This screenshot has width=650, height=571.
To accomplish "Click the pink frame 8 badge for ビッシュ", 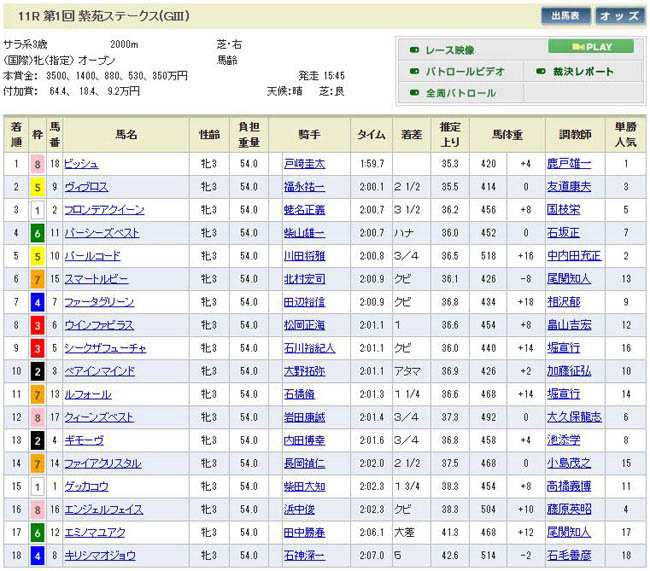I will pyautogui.click(x=37, y=164).
